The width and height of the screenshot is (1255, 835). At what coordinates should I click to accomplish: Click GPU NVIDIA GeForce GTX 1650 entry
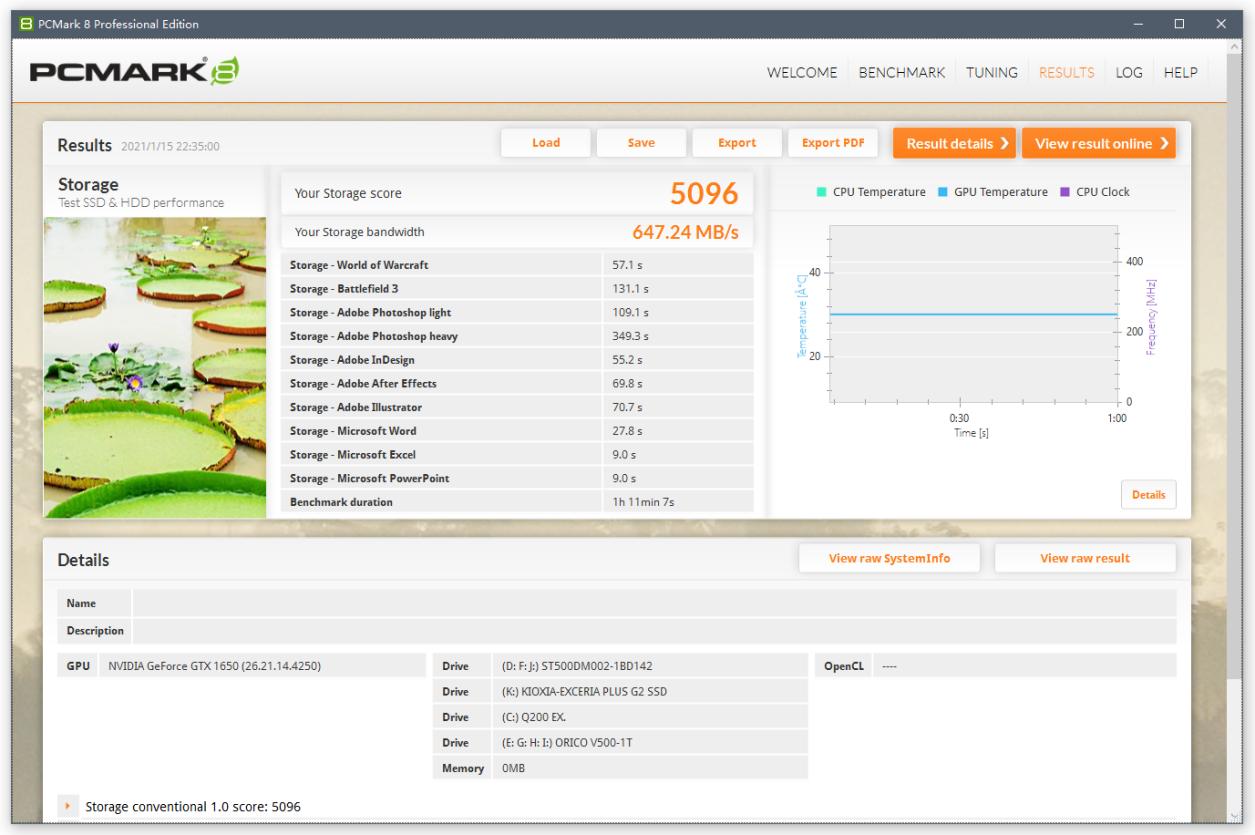pyautogui.click(x=243, y=665)
